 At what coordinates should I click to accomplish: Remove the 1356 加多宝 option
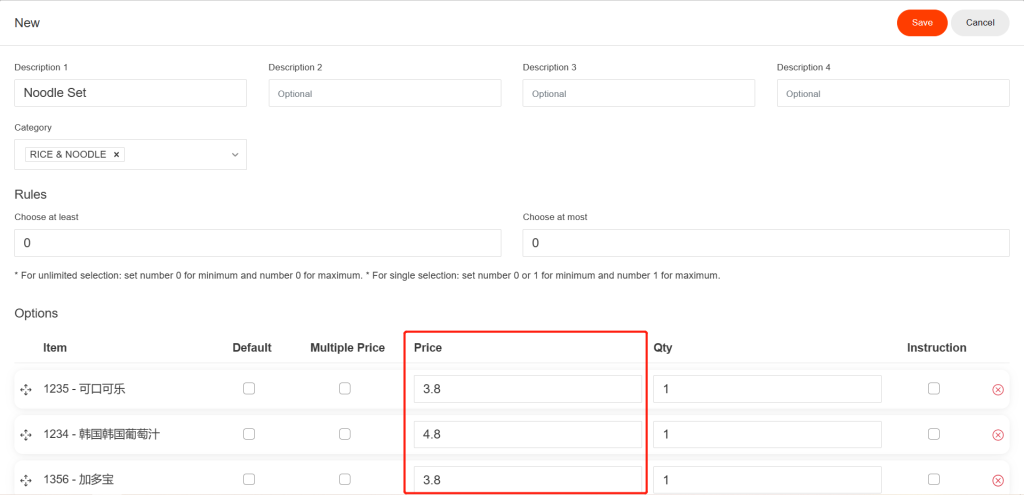pyautogui.click(x=997, y=481)
